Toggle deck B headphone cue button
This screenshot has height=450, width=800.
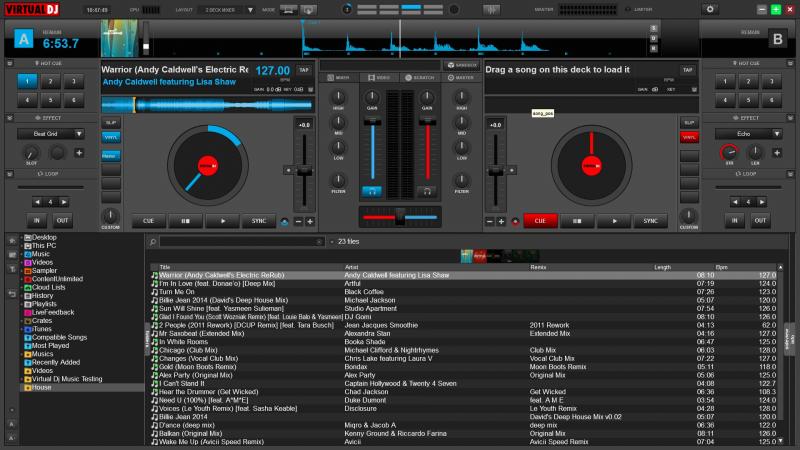coord(427,191)
